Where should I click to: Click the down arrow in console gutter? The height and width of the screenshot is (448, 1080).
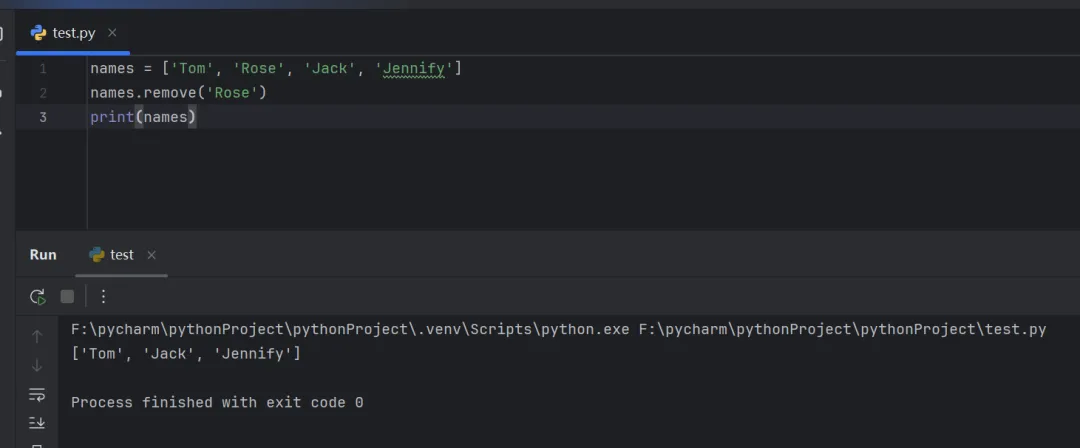(37, 365)
